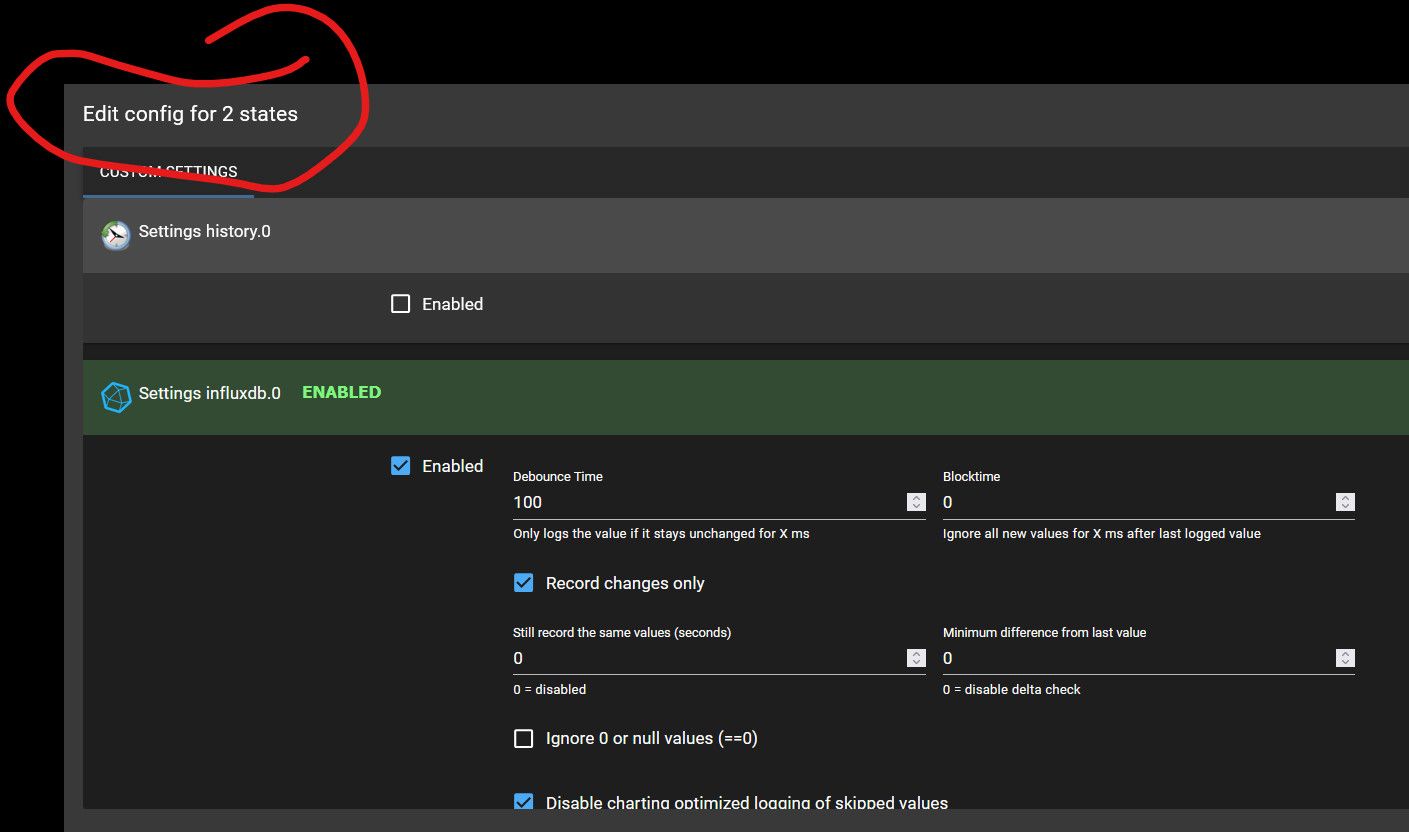Collapse the Settings influxdb.0 section header

(746, 397)
